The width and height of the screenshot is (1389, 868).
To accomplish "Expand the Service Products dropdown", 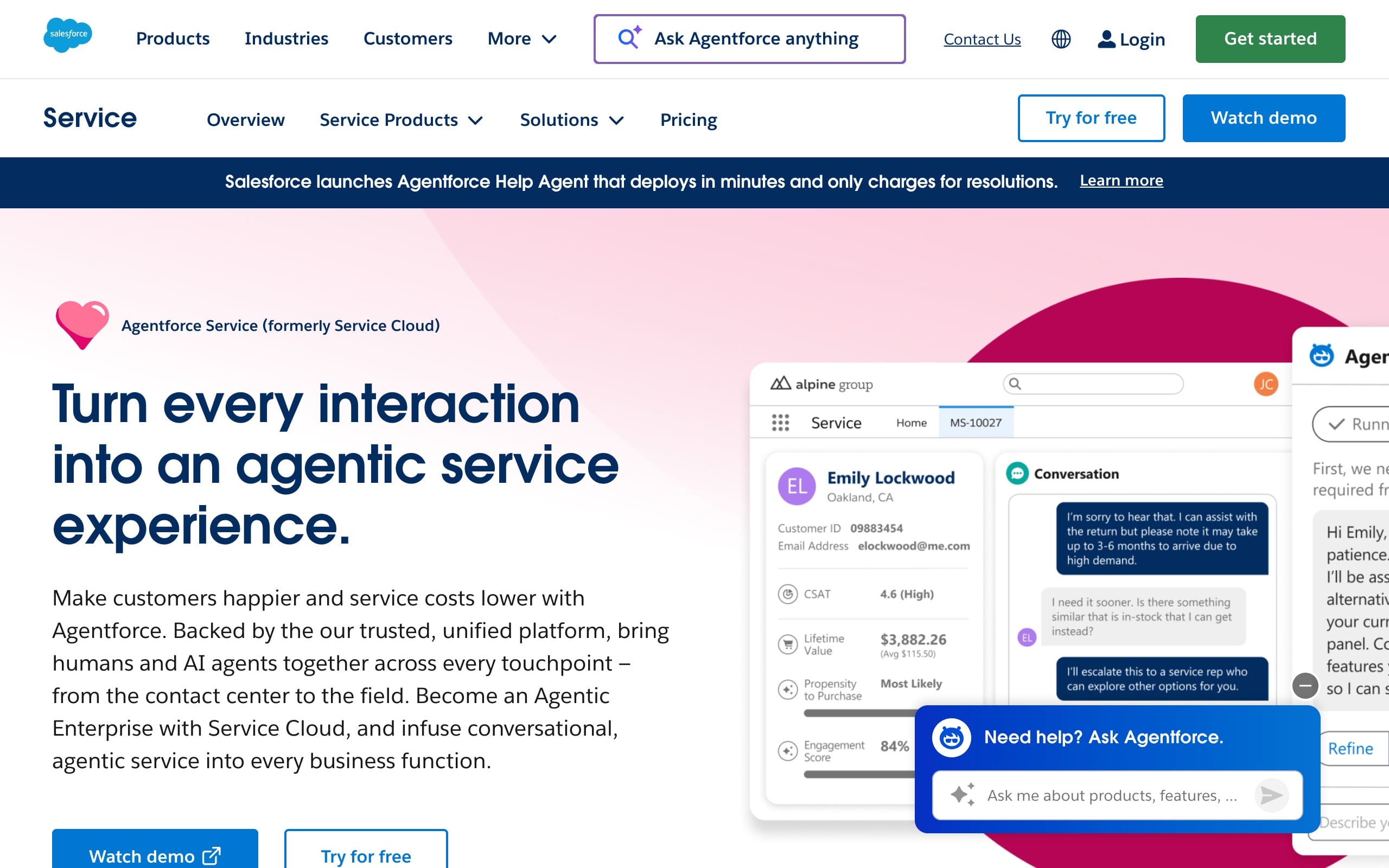I will point(401,120).
